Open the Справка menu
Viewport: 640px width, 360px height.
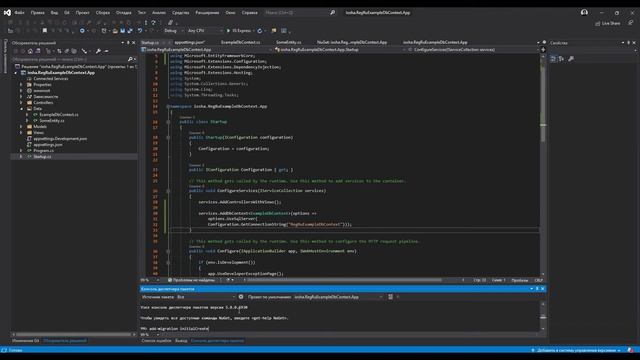(x=250, y=13)
